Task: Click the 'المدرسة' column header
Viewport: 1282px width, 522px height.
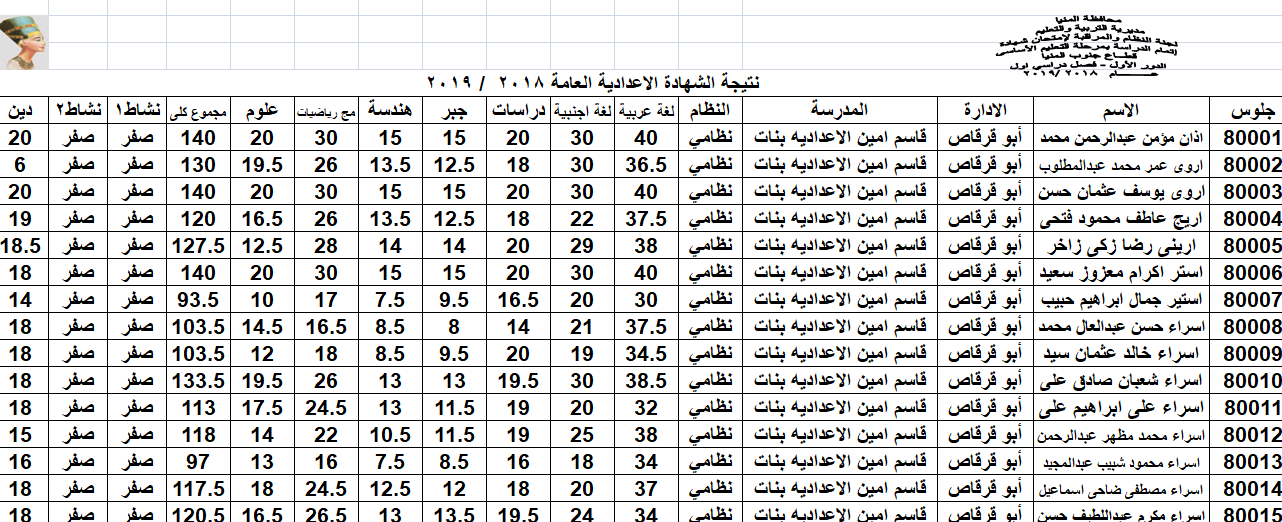Action: point(839,110)
